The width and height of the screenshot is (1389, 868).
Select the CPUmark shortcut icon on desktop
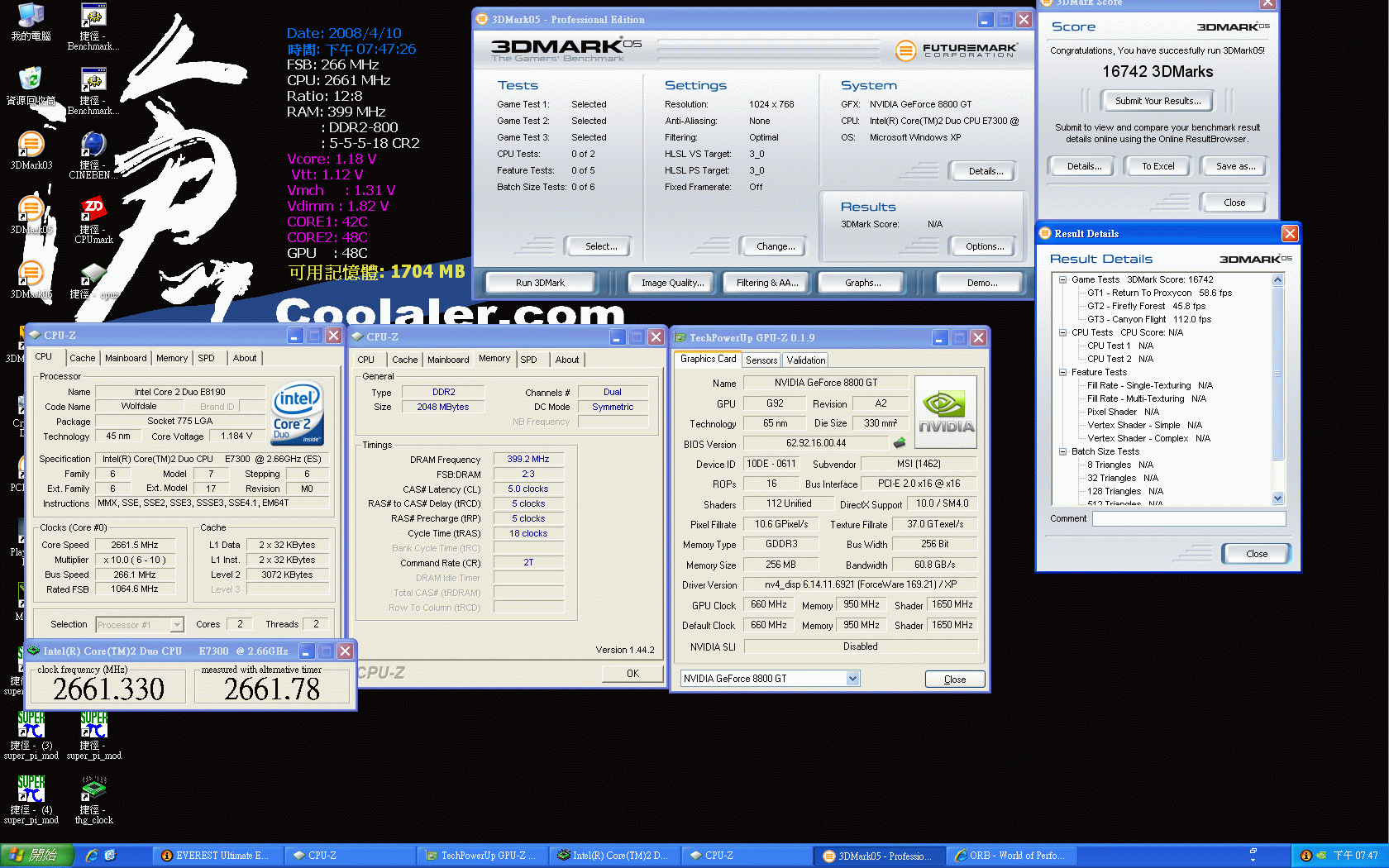[93, 220]
